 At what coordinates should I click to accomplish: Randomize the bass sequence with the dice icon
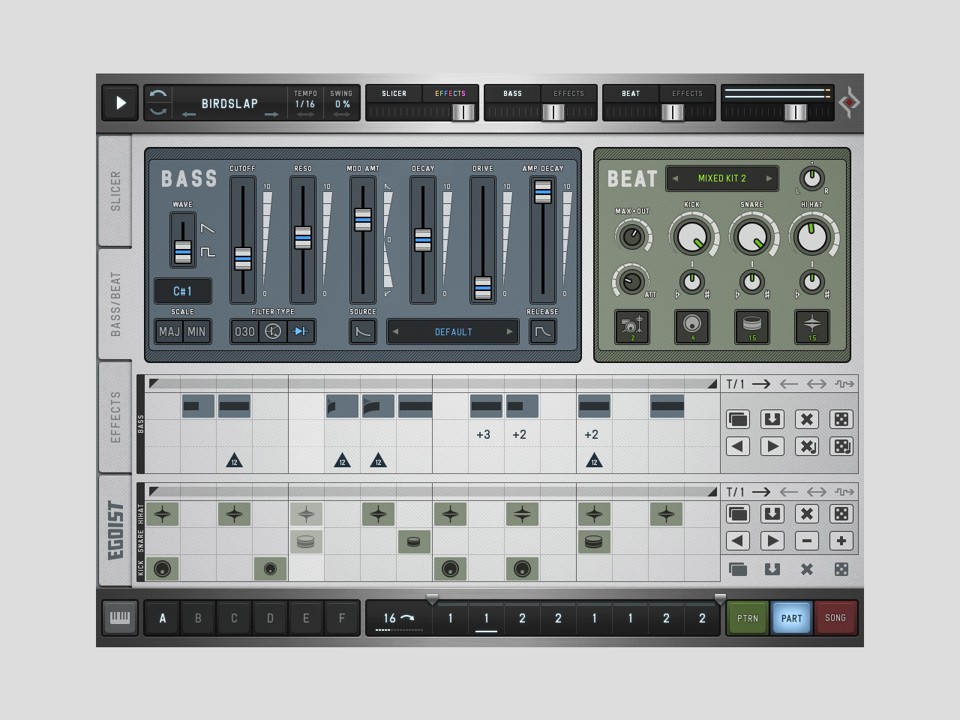coord(841,419)
